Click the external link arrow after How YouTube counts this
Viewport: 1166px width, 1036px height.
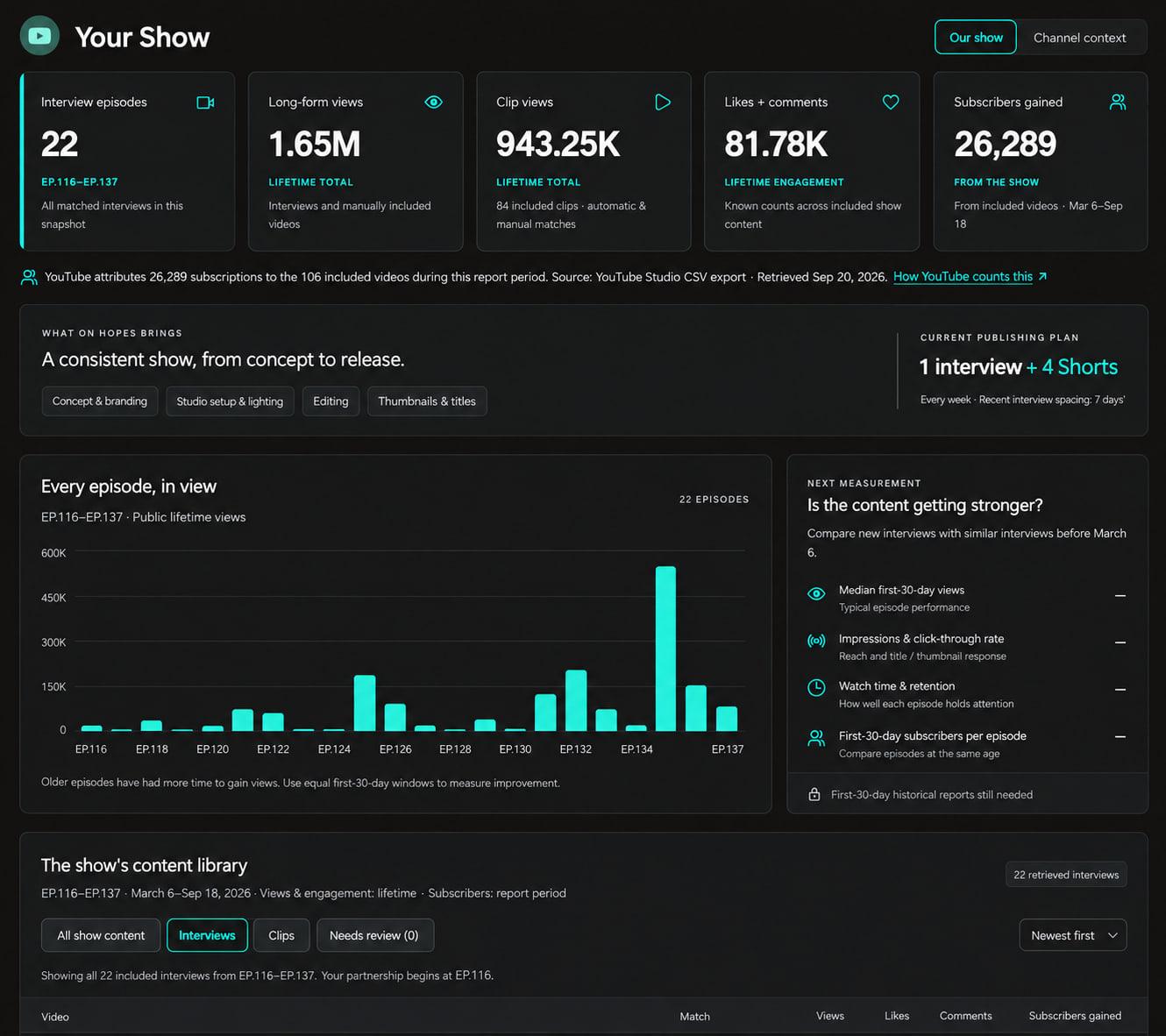1042,276
